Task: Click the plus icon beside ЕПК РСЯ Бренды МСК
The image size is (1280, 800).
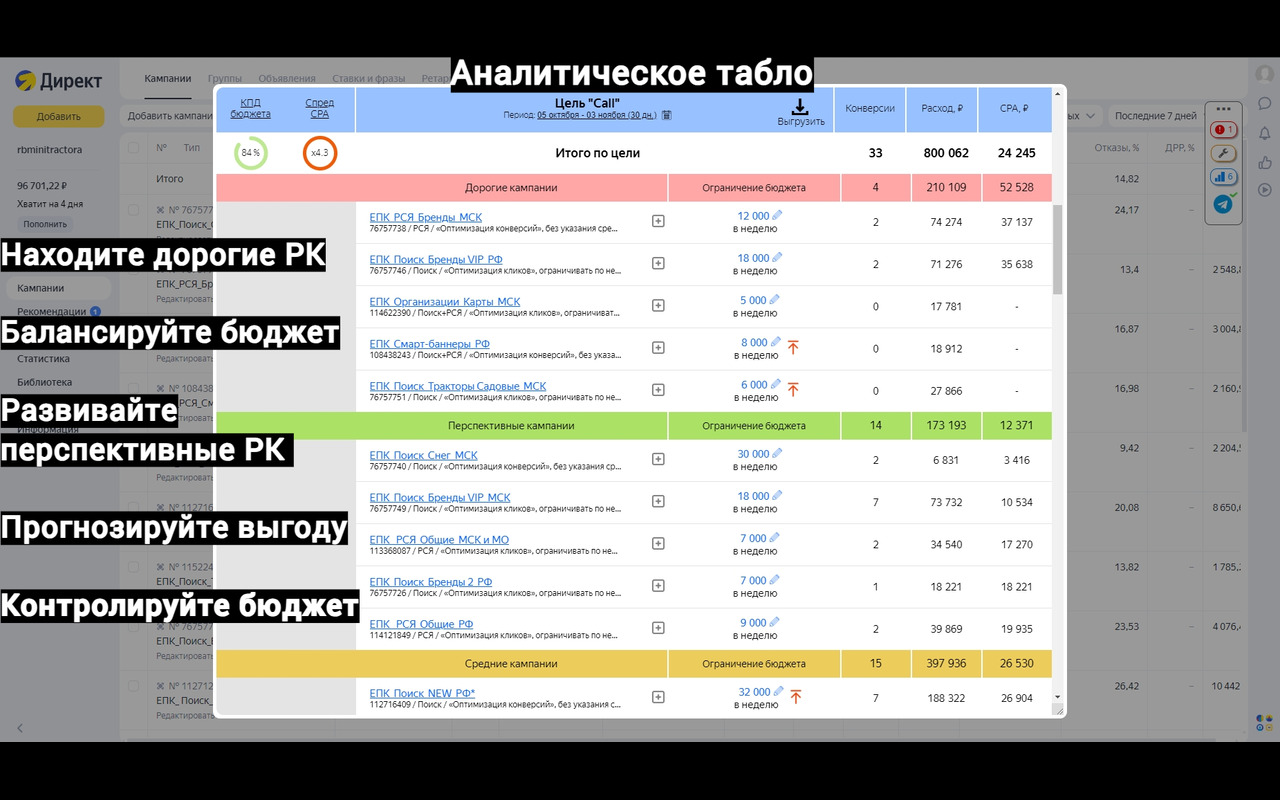Action: point(658,222)
